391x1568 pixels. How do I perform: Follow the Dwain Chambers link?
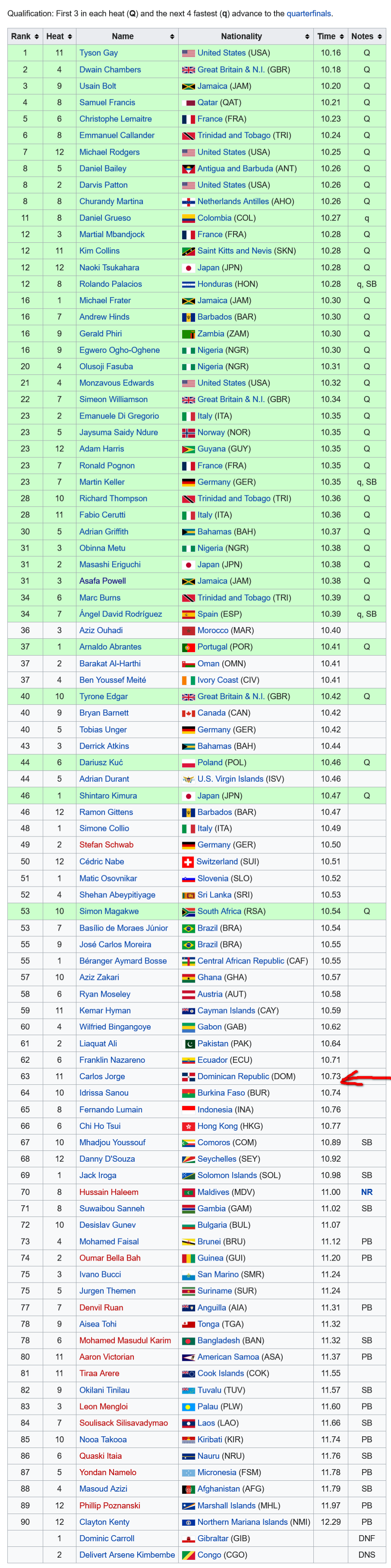pyautogui.click(x=110, y=70)
